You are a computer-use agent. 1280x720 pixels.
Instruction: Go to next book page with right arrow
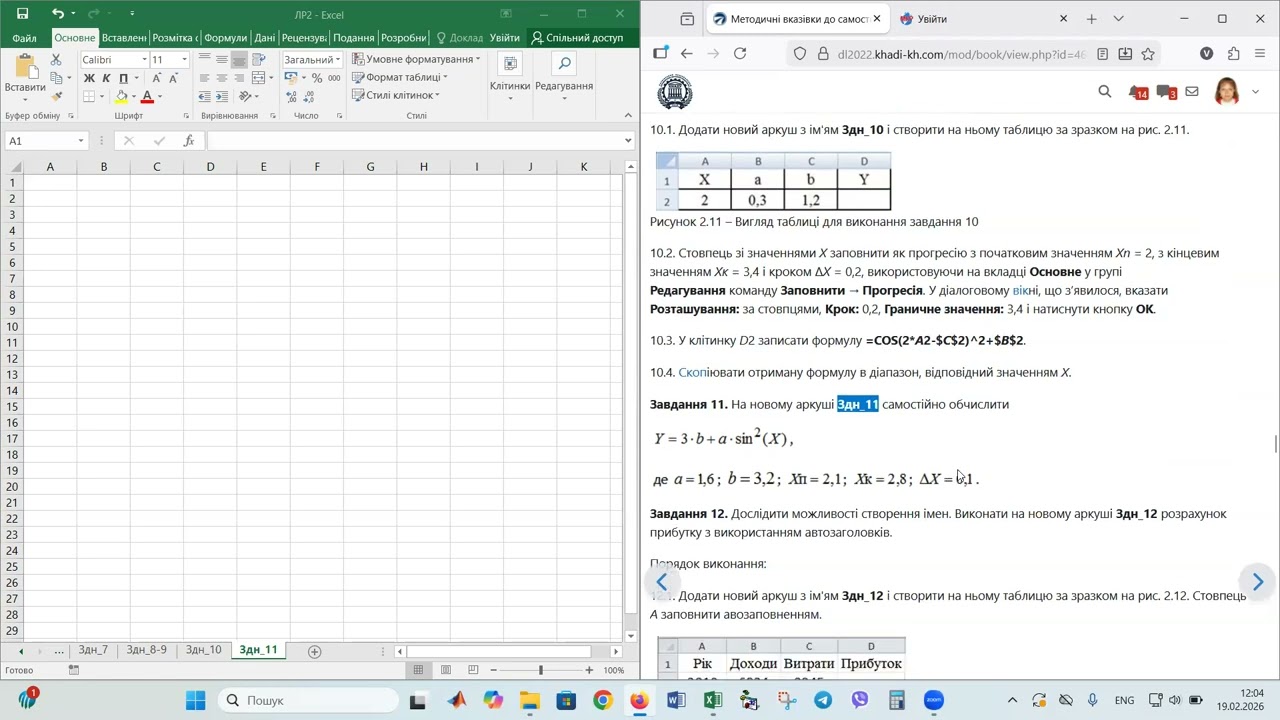click(x=1257, y=582)
